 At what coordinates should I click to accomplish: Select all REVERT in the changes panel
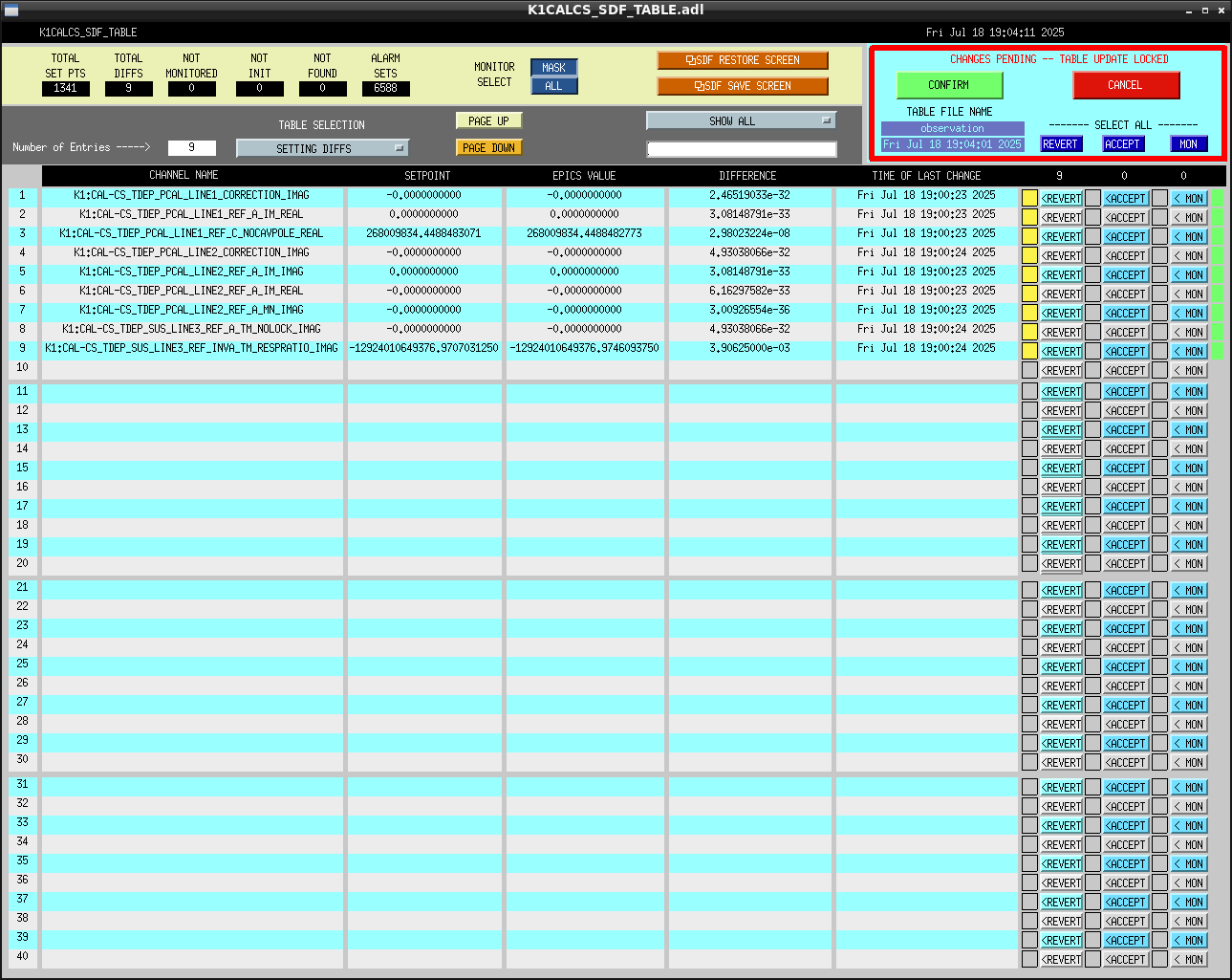coord(1060,144)
